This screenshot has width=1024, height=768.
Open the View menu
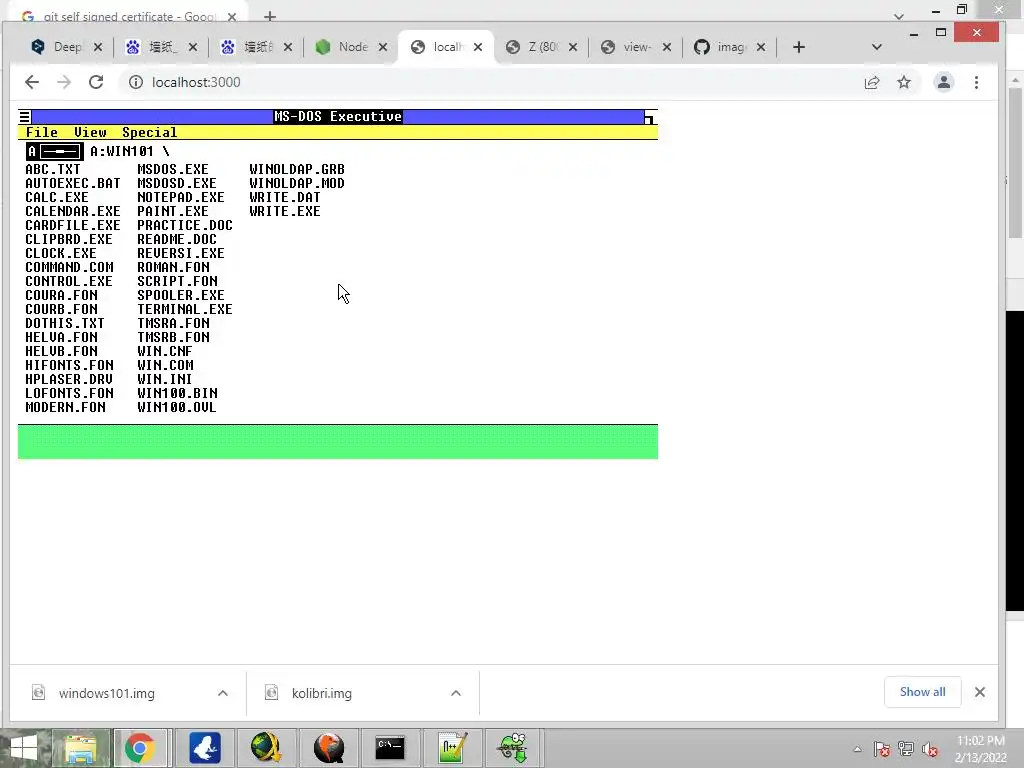click(90, 133)
